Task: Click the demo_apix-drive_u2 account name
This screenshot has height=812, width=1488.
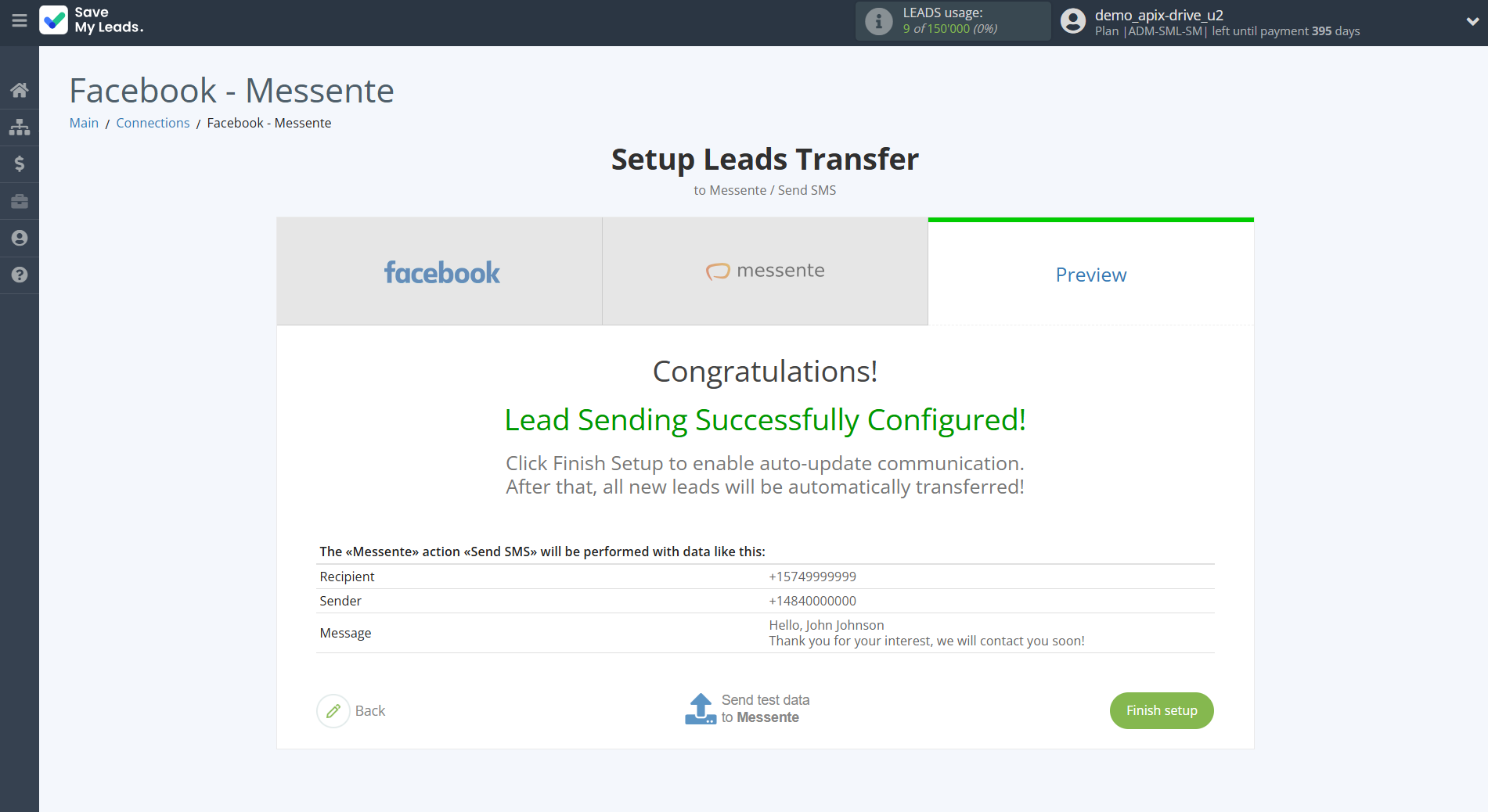Action: click(1158, 15)
